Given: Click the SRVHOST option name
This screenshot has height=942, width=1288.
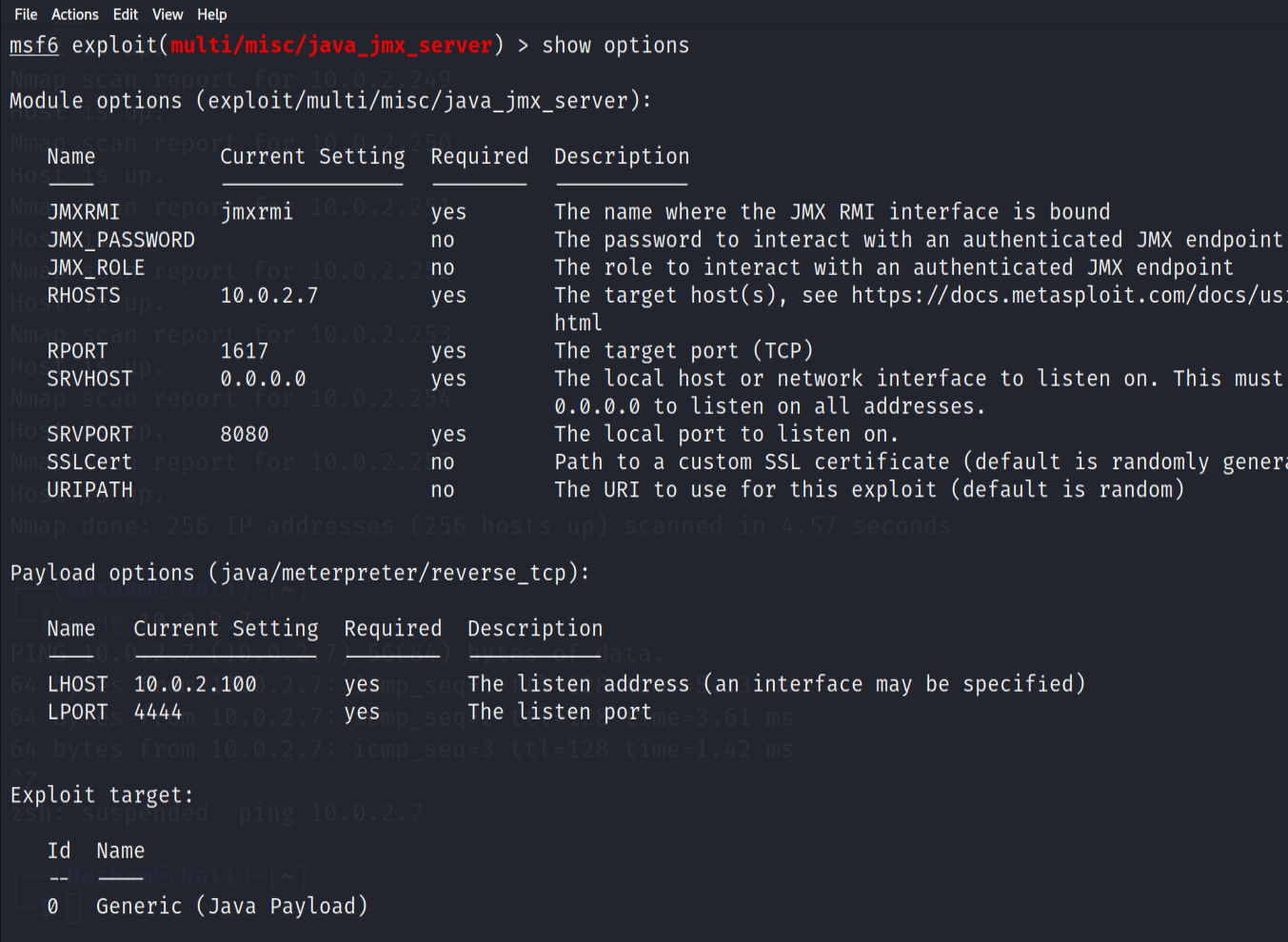Looking at the screenshot, I should [x=89, y=379].
